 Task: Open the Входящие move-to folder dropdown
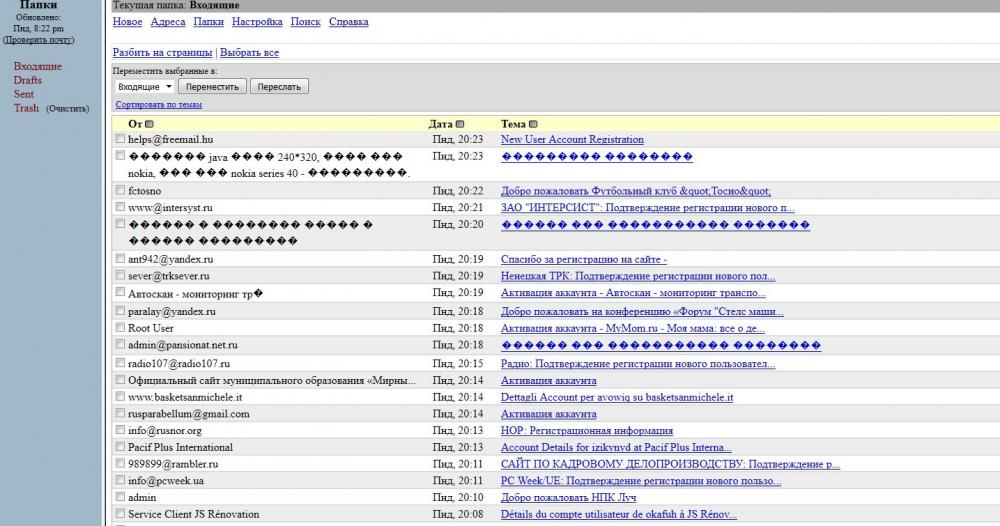(145, 87)
